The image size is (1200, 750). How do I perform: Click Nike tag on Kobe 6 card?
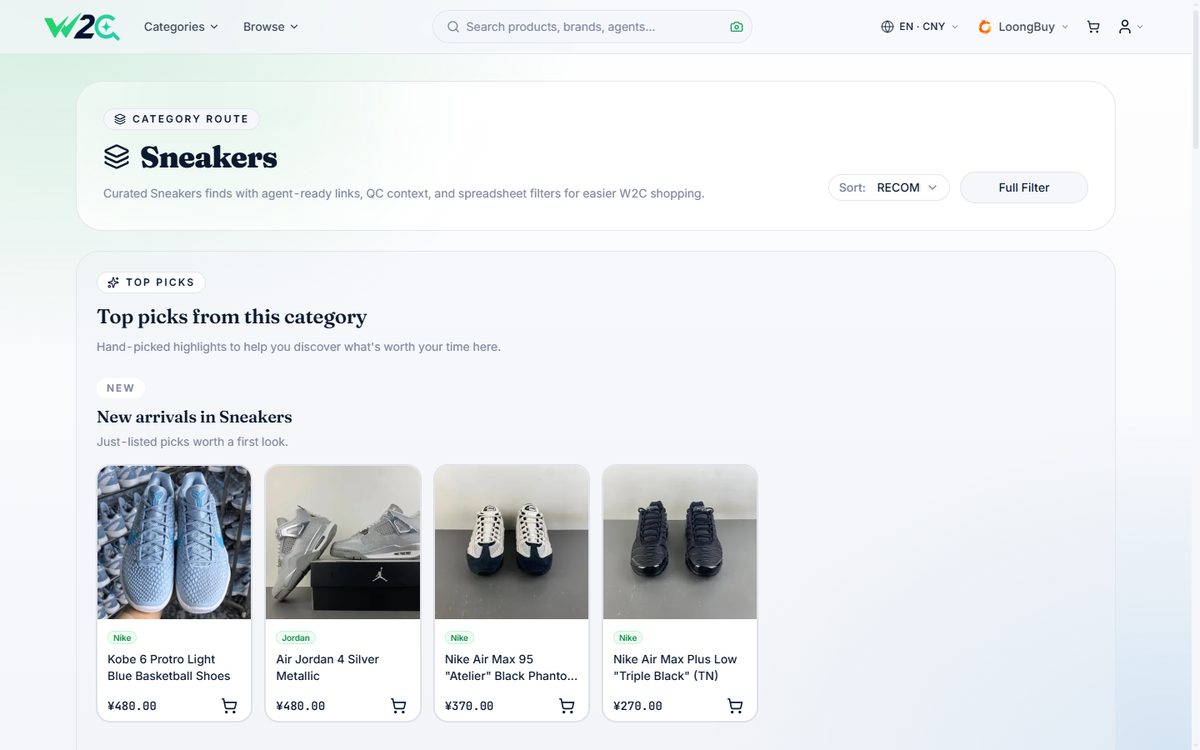[122, 638]
